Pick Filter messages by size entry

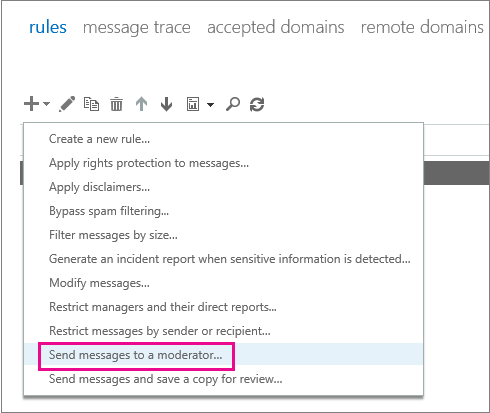click(x=113, y=235)
